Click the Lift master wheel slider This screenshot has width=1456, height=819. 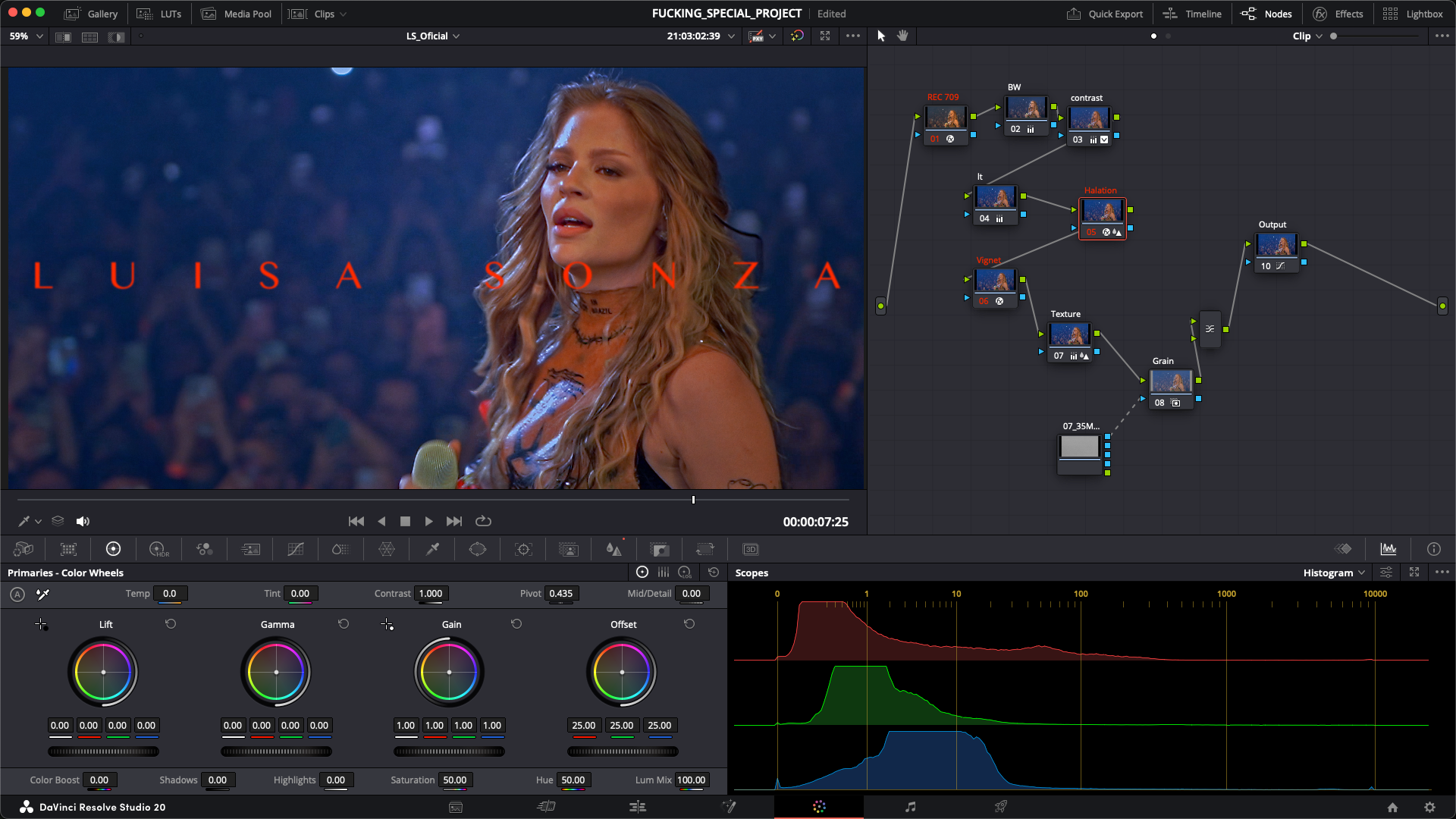point(103,752)
